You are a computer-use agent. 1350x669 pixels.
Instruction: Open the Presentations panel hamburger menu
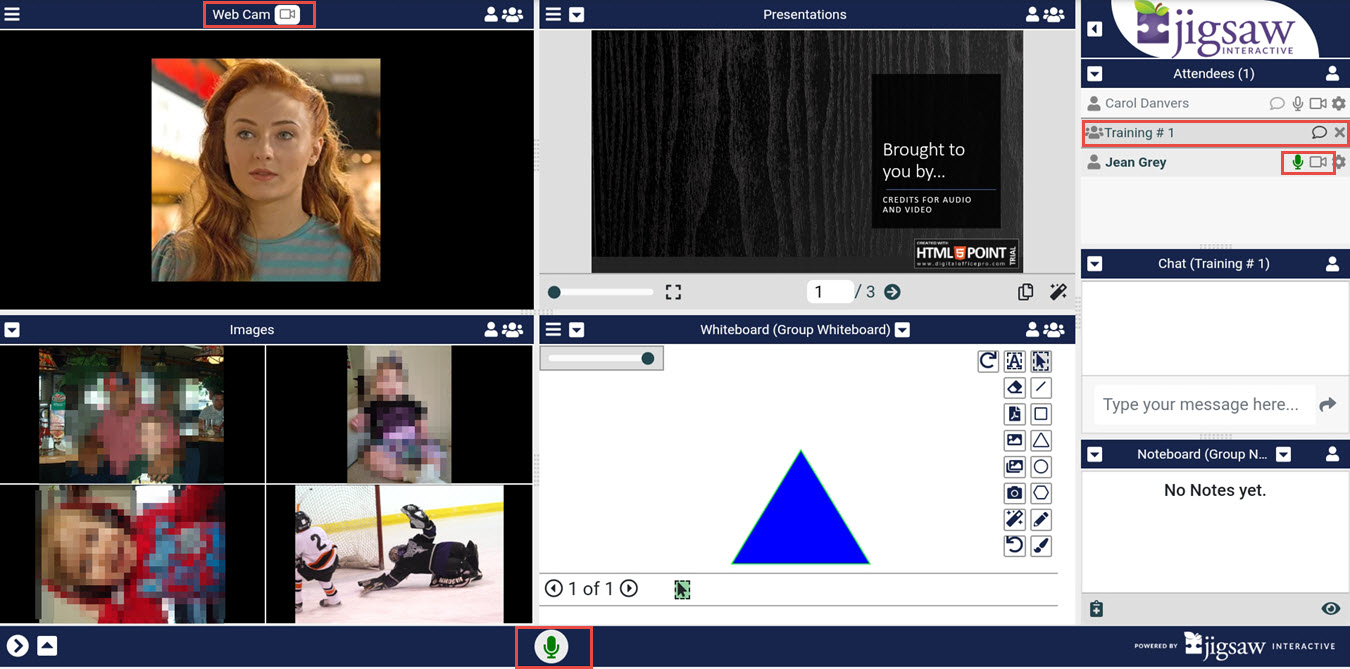[x=553, y=15]
